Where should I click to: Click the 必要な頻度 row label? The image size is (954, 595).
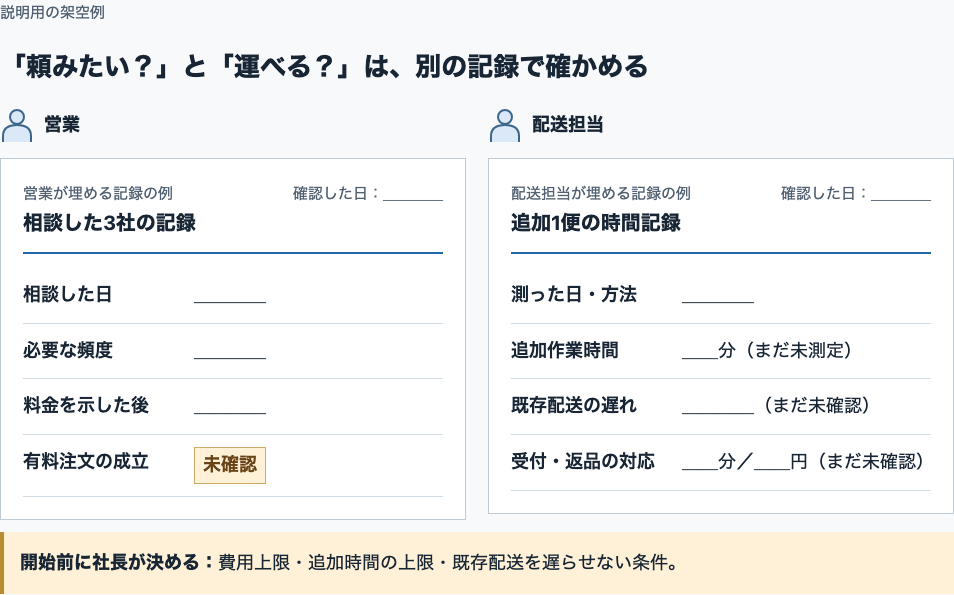tap(68, 350)
